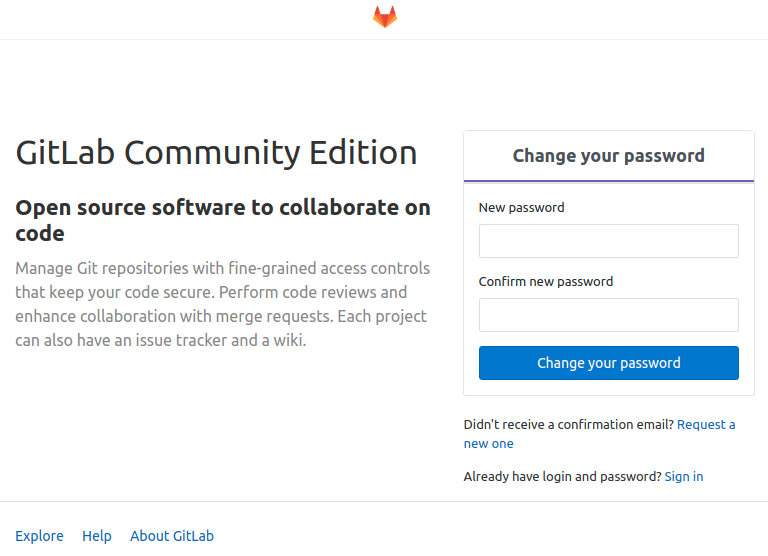Open the About GitLab footer link
This screenshot has width=768, height=556.
(172, 536)
